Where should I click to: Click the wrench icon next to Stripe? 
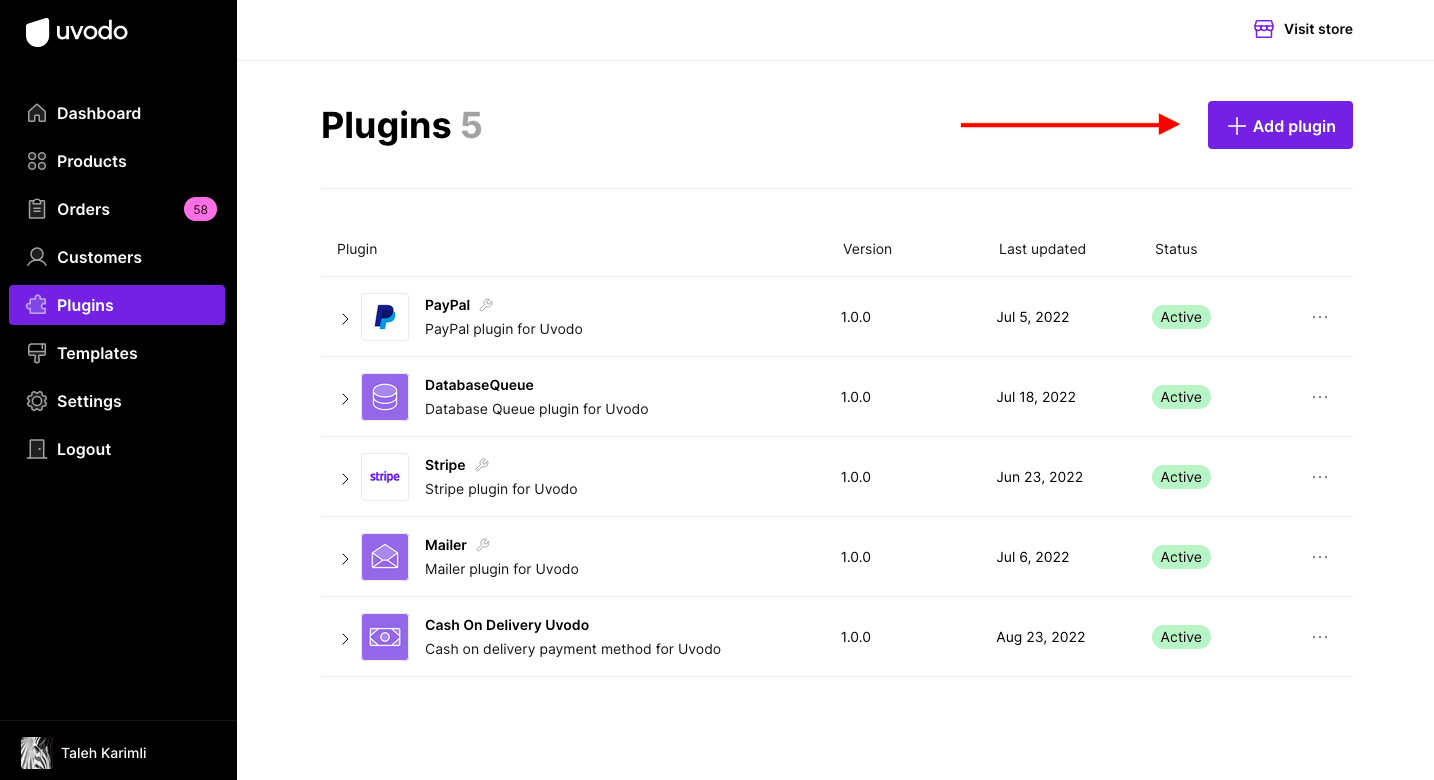(x=482, y=465)
